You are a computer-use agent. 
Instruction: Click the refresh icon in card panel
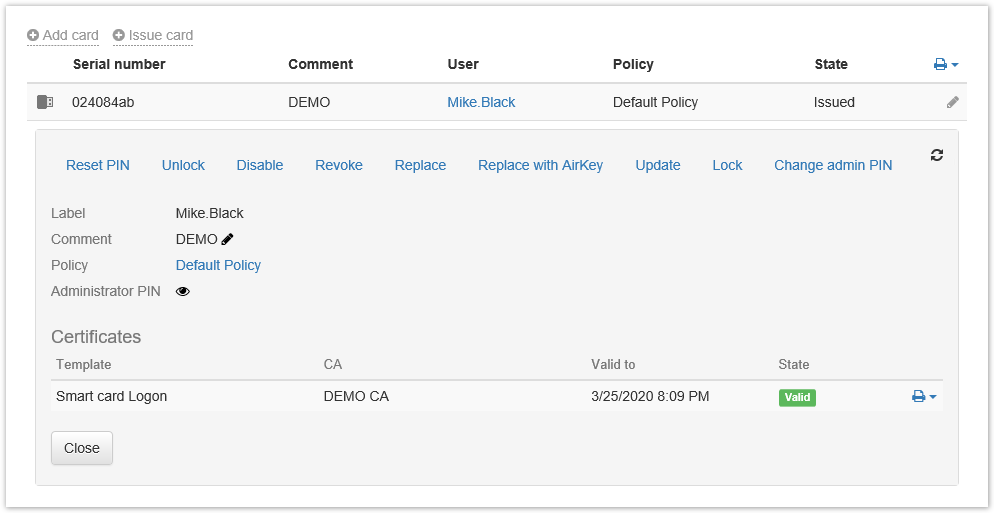(937, 155)
